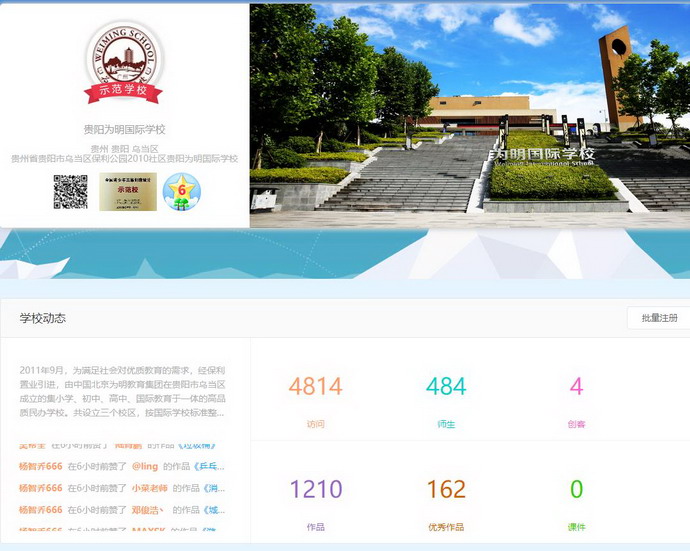Open 杨智乔666 profile in the @ling row

(40, 467)
